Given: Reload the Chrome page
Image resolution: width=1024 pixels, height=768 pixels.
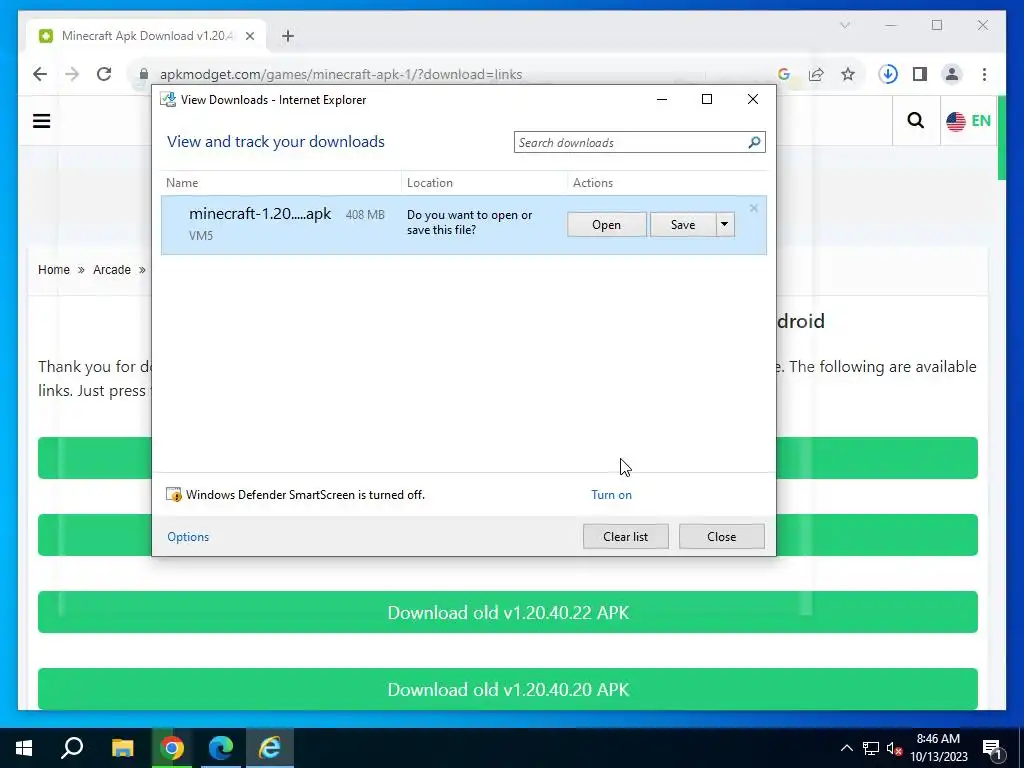Looking at the screenshot, I should (104, 74).
